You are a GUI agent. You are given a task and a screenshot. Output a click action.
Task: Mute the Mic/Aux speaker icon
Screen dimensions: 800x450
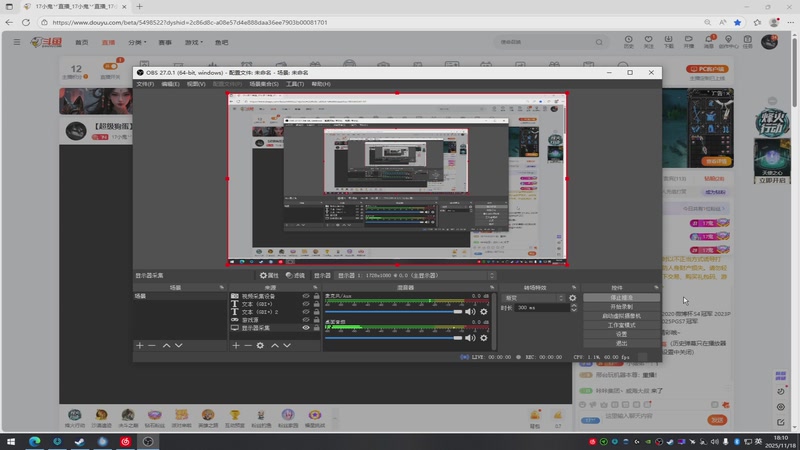(x=470, y=312)
